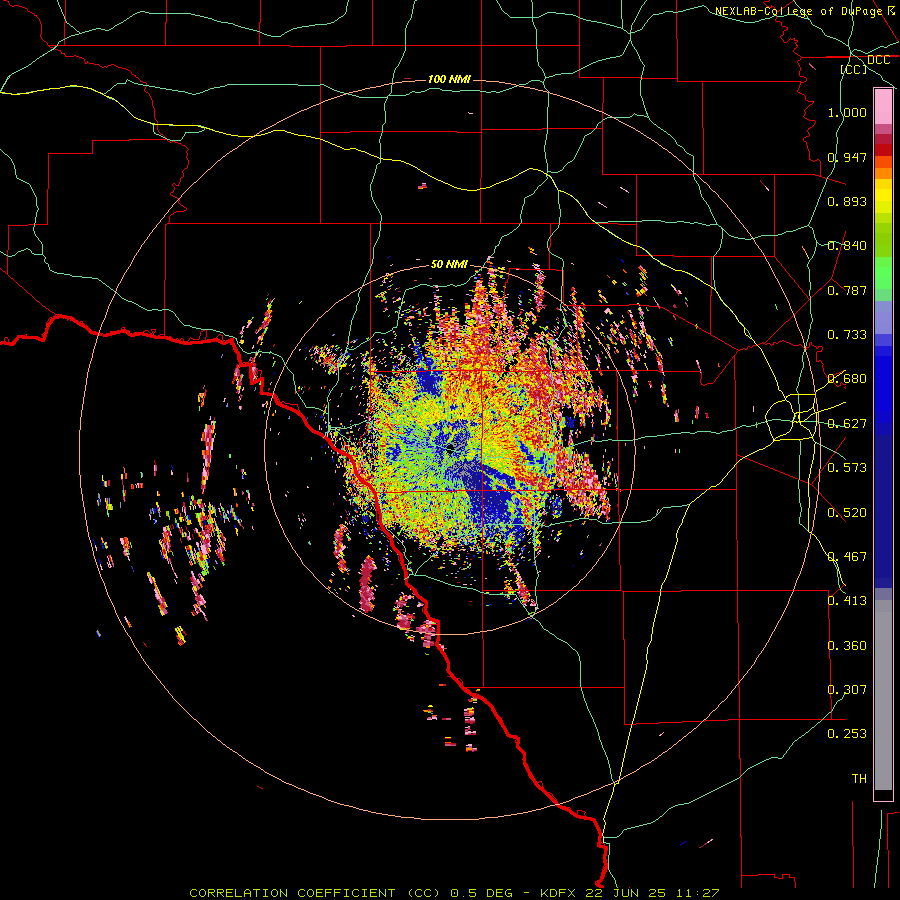Viewport: 900px width, 900px height.
Task: Click the Correlation Coefficient caption at bottom
Action: [454, 893]
